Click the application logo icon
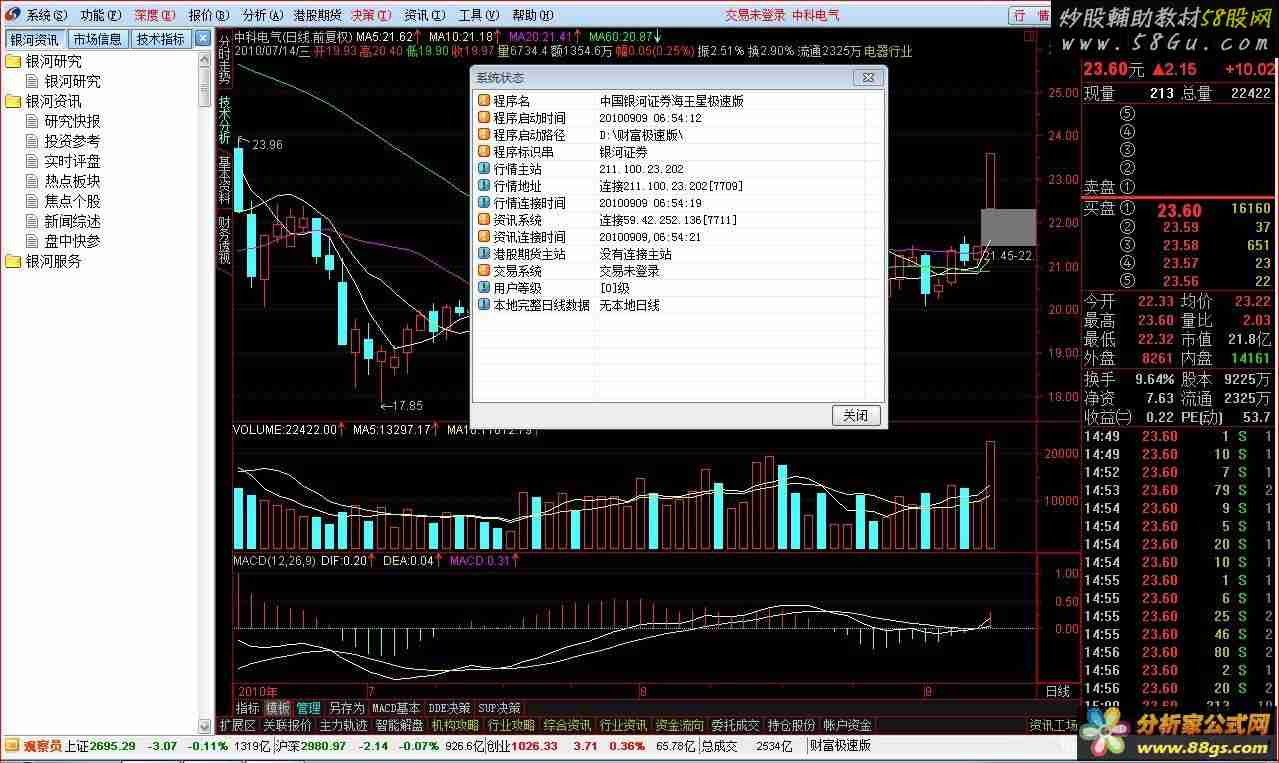The width and height of the screenshot is (1279, 763). tap(12, 15)
